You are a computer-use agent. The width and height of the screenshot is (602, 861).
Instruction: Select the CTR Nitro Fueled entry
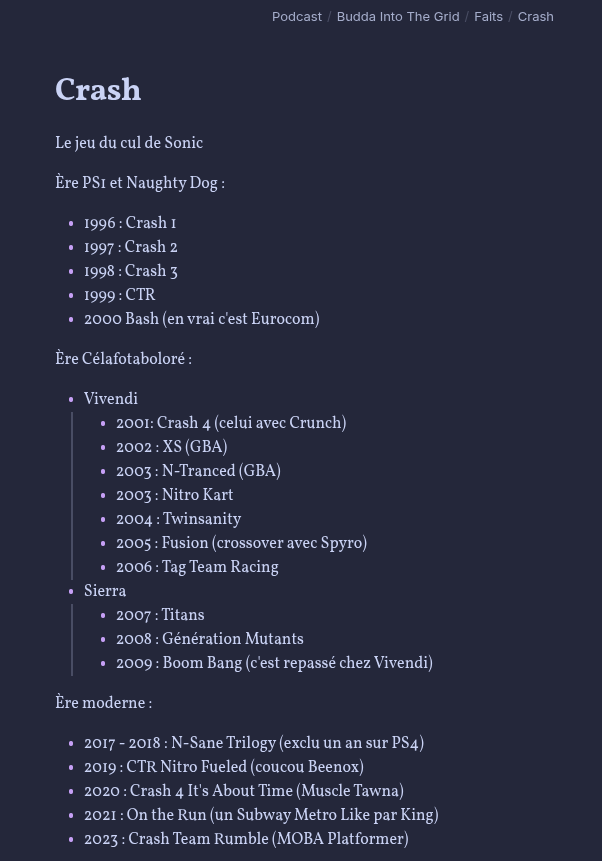pyautogui.click(x=223, y=768)
